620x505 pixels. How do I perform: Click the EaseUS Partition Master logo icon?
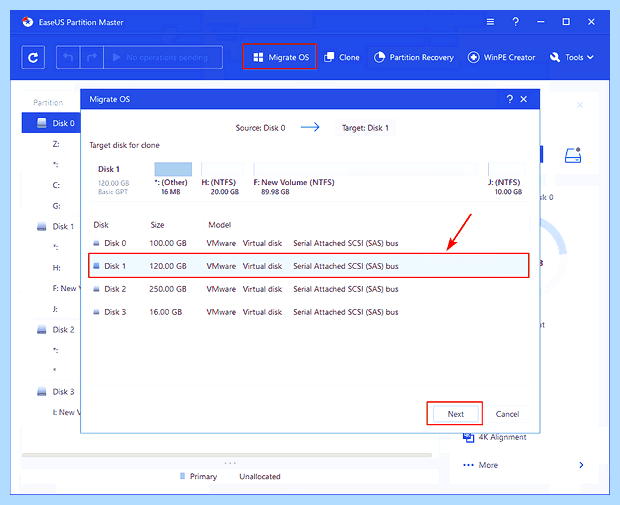click(28, 22)
